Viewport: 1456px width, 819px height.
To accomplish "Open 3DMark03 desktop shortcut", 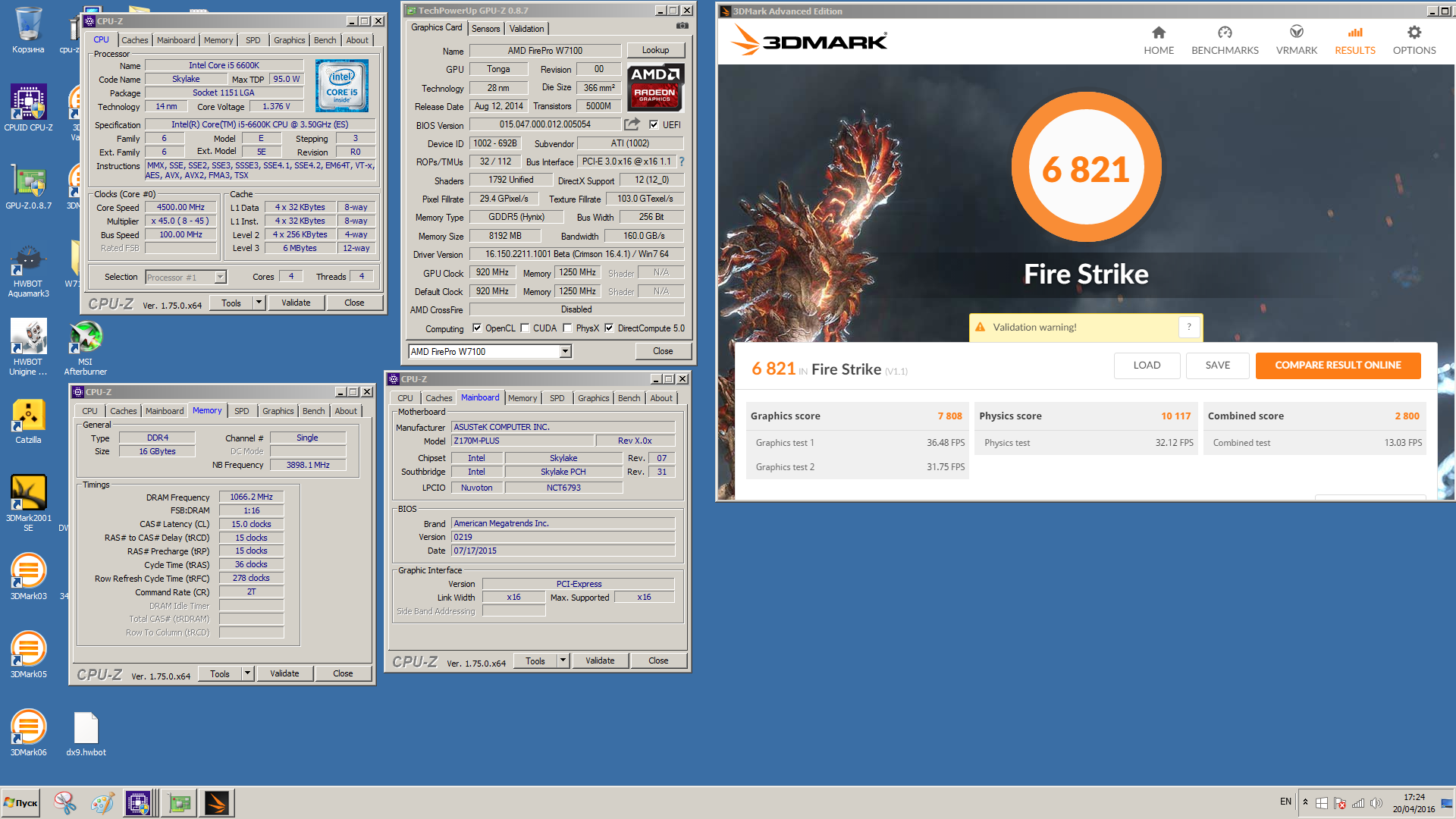I will (x=28, y=576).
